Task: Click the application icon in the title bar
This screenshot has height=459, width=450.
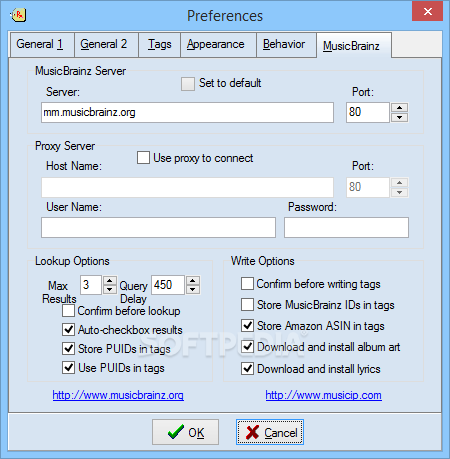Action: click(x=18, y=15)
